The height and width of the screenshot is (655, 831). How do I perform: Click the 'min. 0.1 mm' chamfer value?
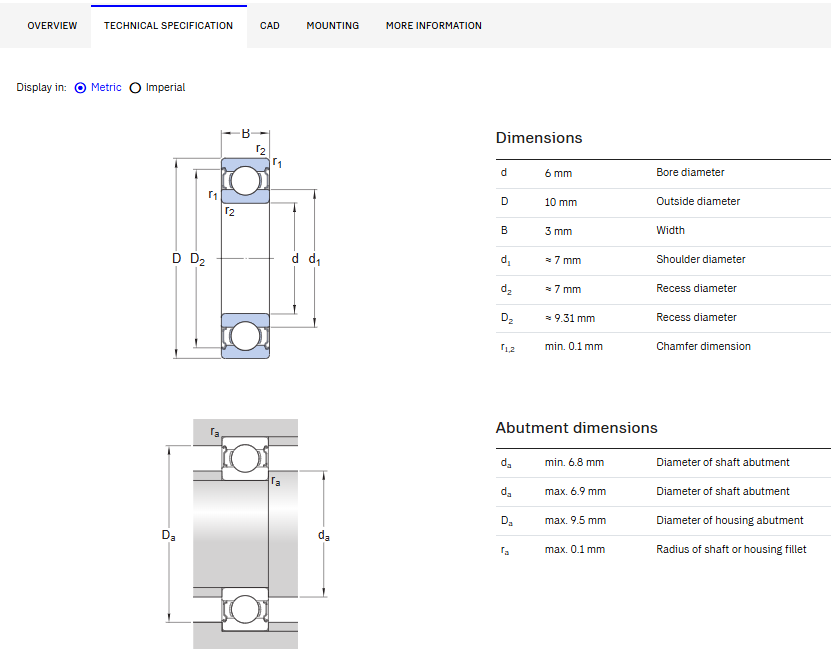pos(573,346)
